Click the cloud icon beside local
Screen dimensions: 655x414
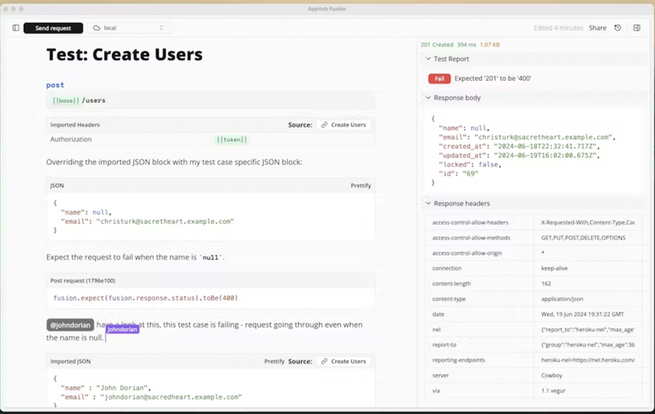pos(96,28)
